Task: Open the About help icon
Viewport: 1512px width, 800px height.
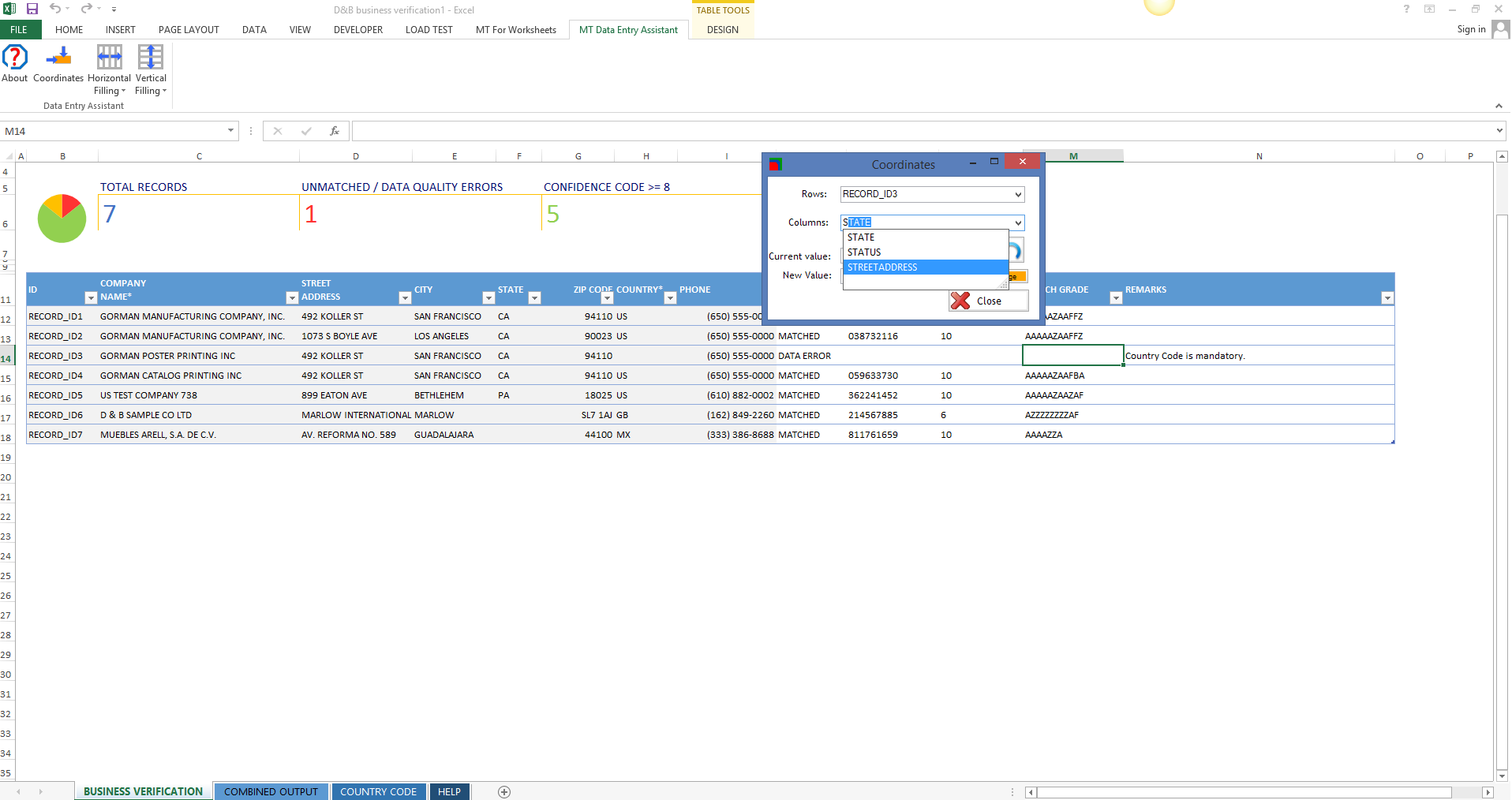Action: coord(15,63)
